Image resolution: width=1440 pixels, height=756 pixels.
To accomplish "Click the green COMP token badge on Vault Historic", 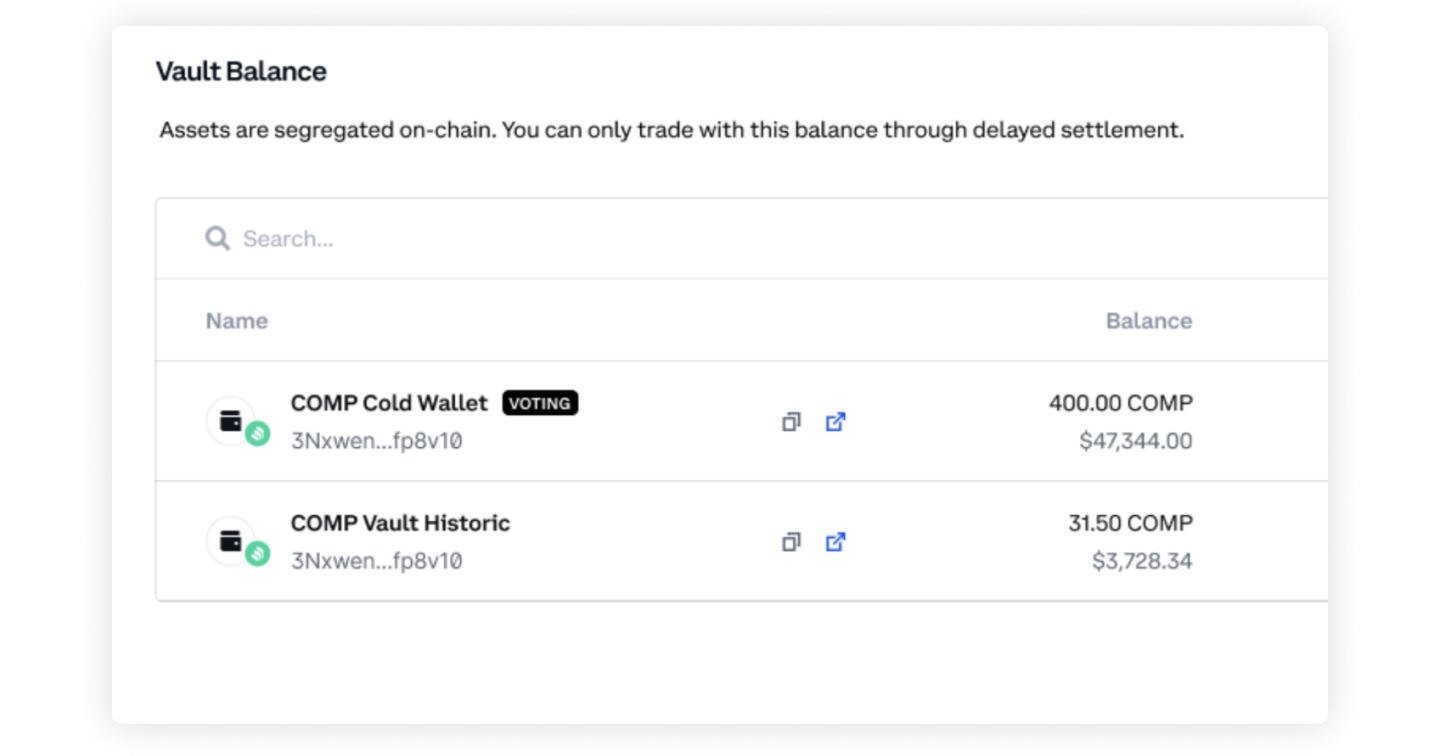I will 258,554.
